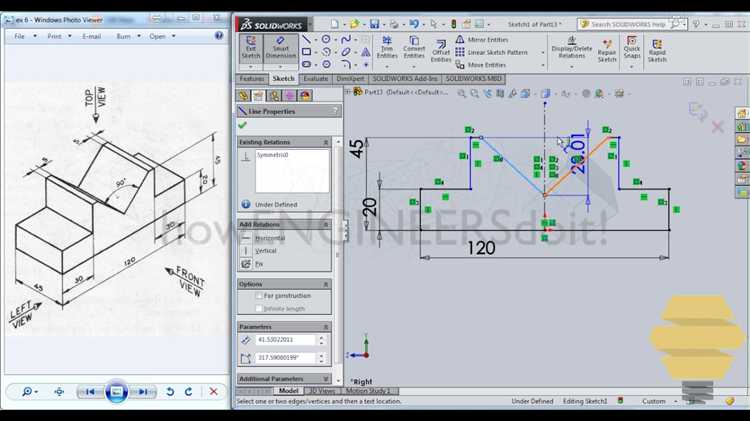Screen dimensions: 750x421
Task: Collapse the Add Relations section
Action: pos(326,224)
